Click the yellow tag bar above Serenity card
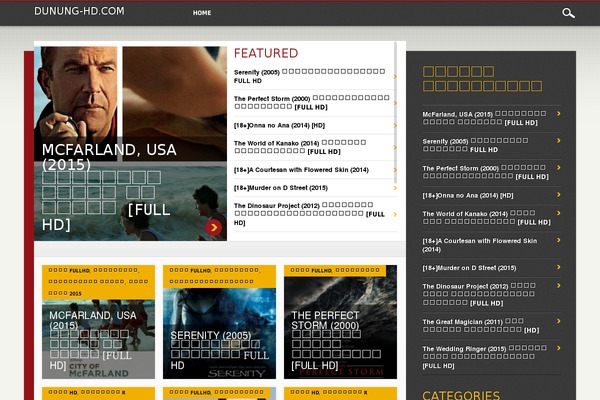The height and width of the screenshot is (400, 600). pos(219,276)
